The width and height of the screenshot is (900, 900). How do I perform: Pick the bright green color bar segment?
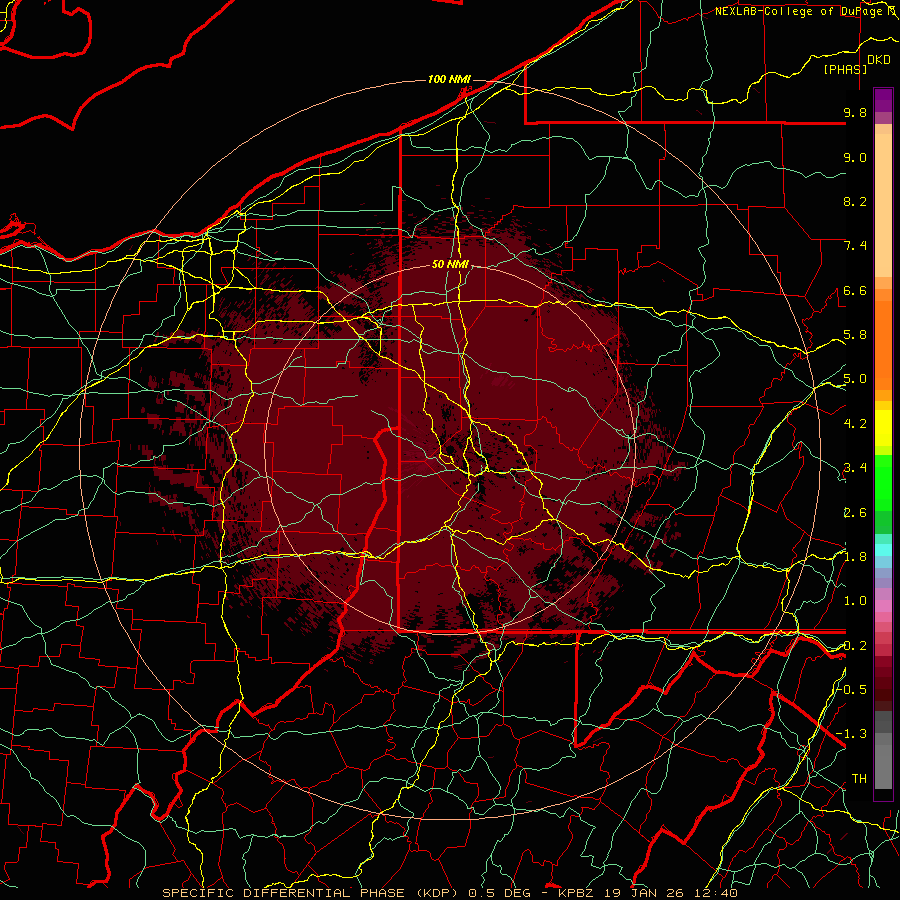pos(883,482)
